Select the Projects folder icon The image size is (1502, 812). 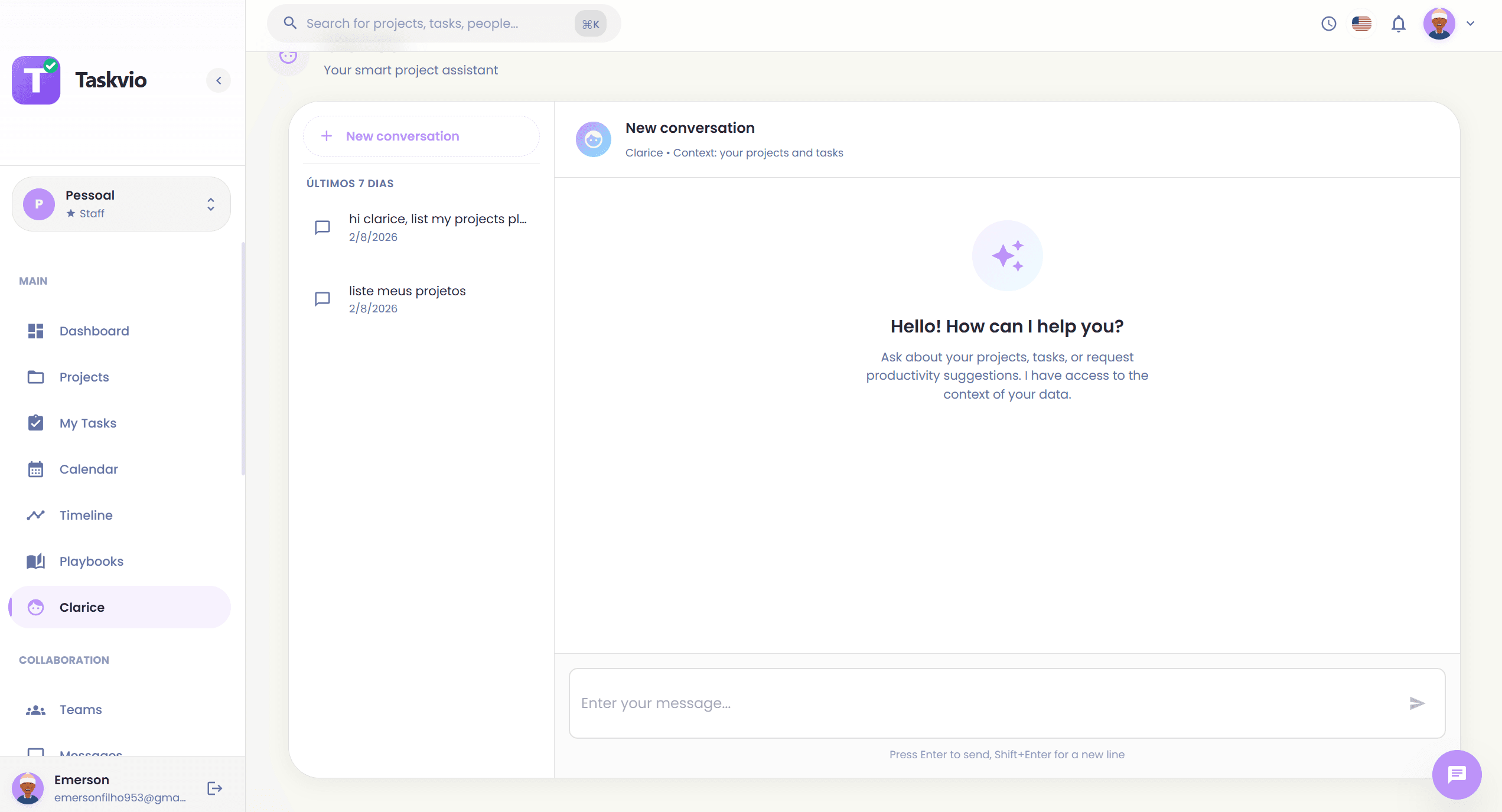[36, 377]
